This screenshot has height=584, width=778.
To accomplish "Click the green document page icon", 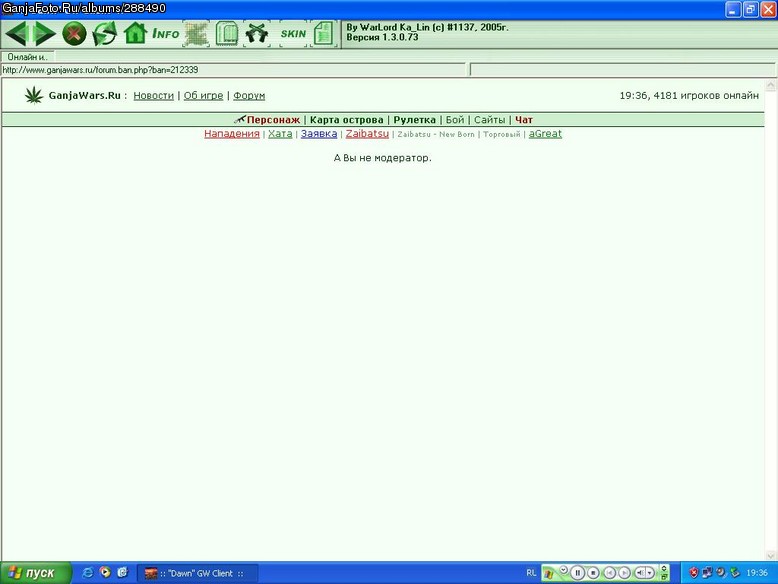I will (324, 34).
